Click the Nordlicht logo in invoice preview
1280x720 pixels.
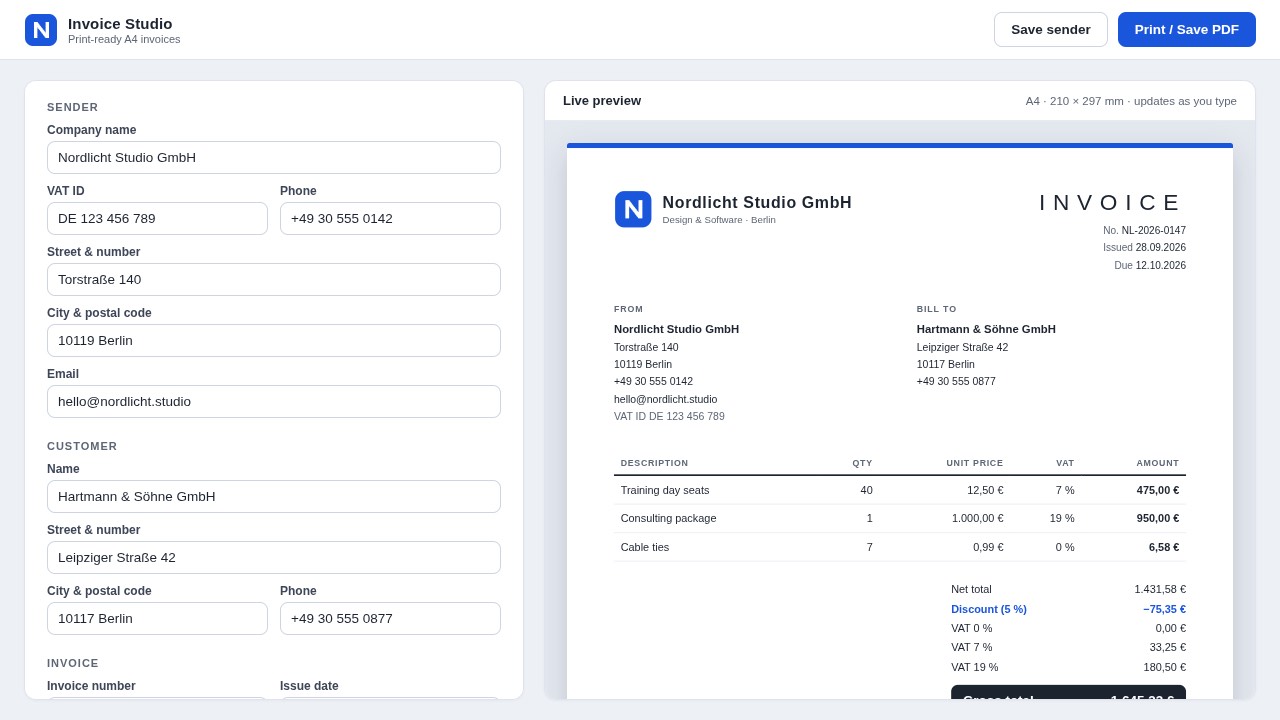click(633, 209)
